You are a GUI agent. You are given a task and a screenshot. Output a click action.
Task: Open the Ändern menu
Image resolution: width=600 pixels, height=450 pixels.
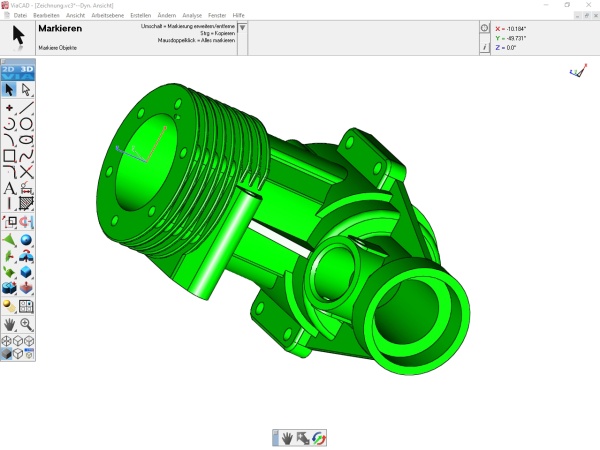click(x=167, y=15)
